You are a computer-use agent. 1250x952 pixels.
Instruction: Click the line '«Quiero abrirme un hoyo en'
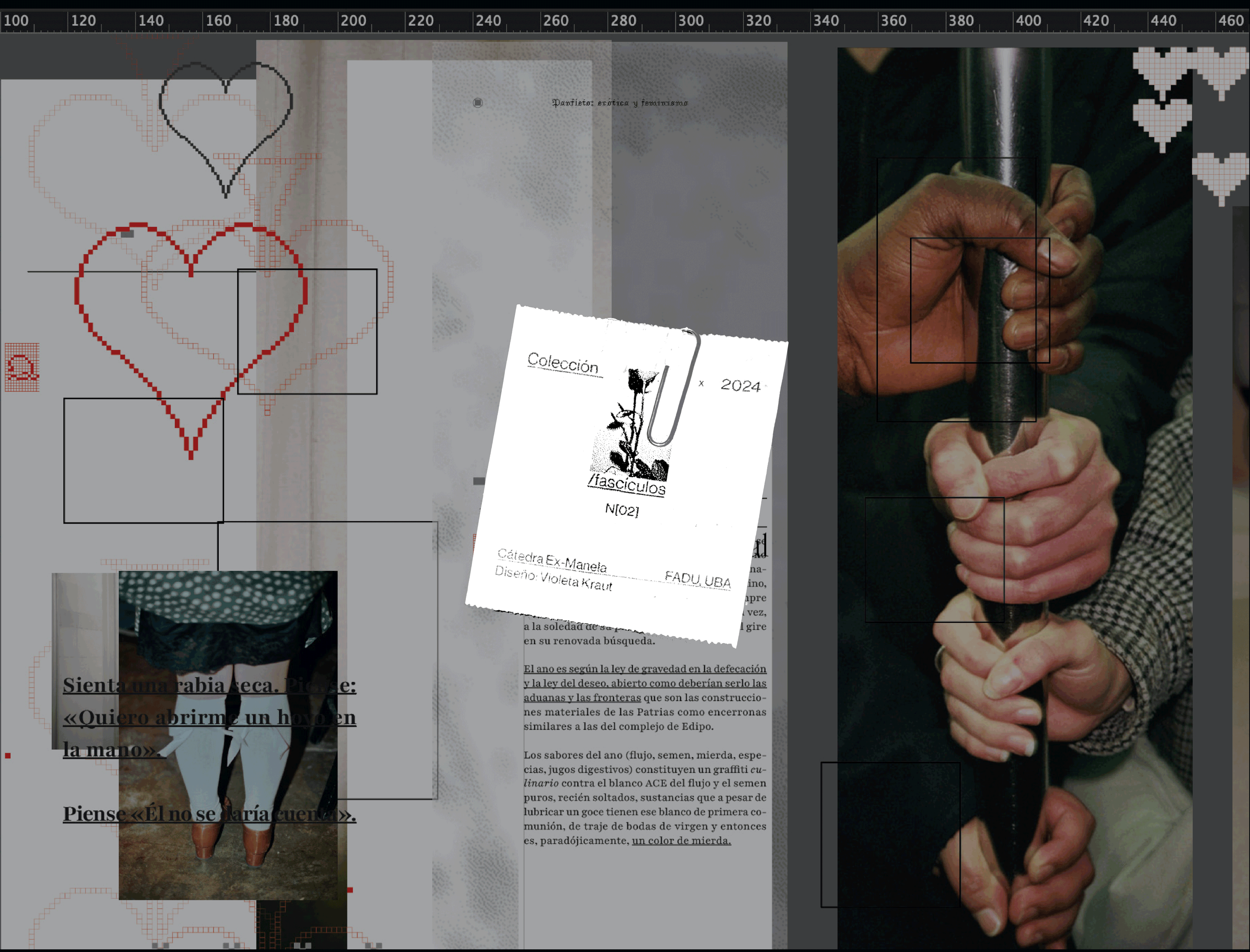click(209, 717)
